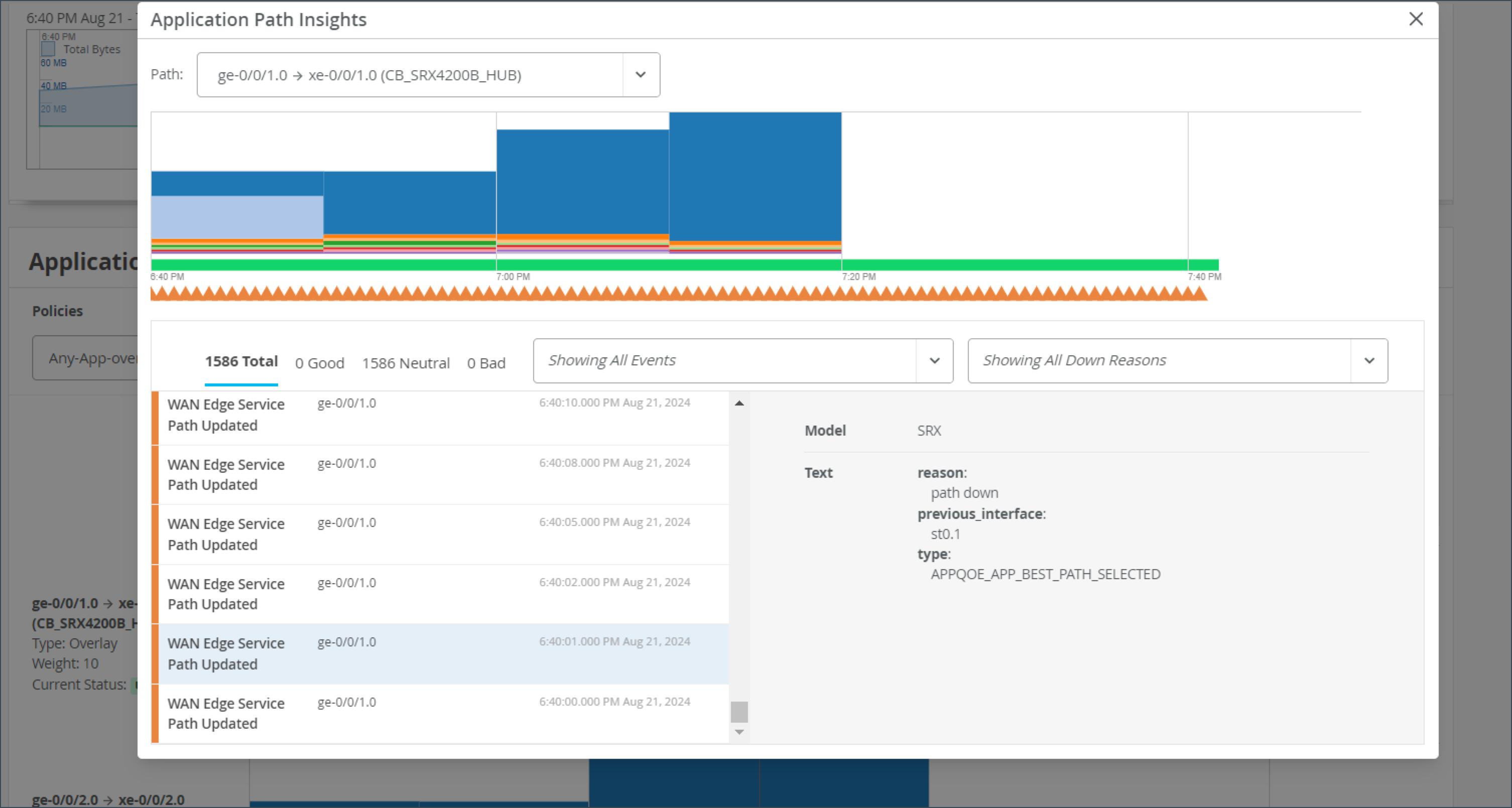Click the light blue chart segment
This screenshot has width=1512, height=808.
pos(237,217)
